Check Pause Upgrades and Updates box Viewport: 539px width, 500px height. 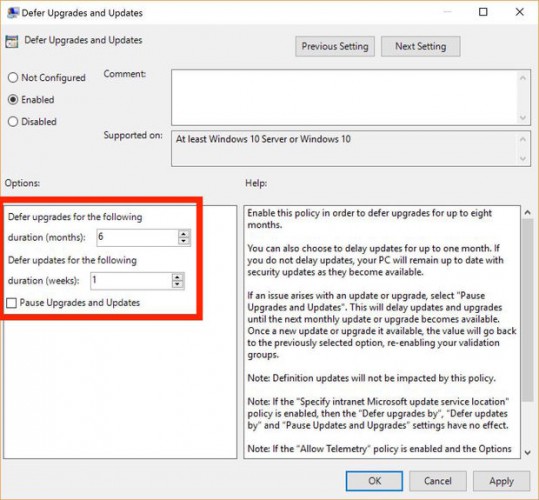tap(11, 303)
